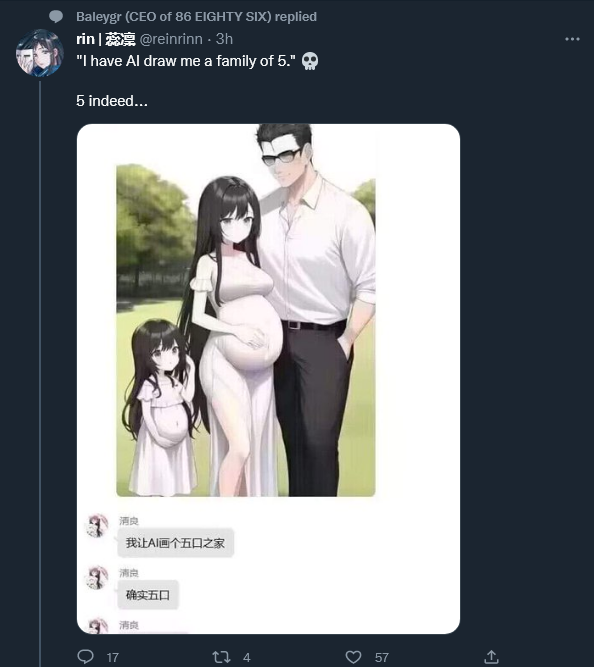Click the retweet count 4

click(x=247, y=658)
